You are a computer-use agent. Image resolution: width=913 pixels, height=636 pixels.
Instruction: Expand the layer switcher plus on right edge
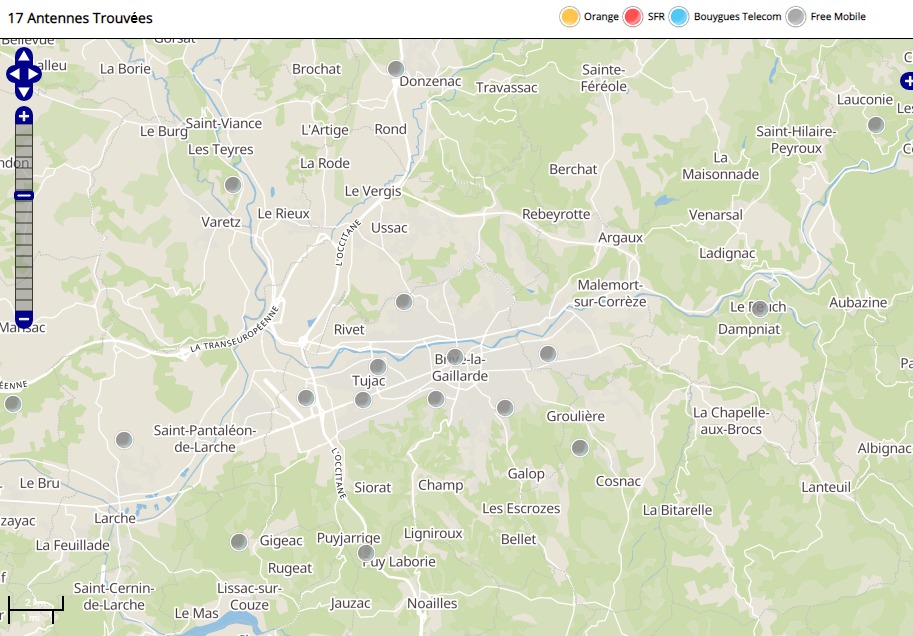pyautogui.click(x=906, y=81)
